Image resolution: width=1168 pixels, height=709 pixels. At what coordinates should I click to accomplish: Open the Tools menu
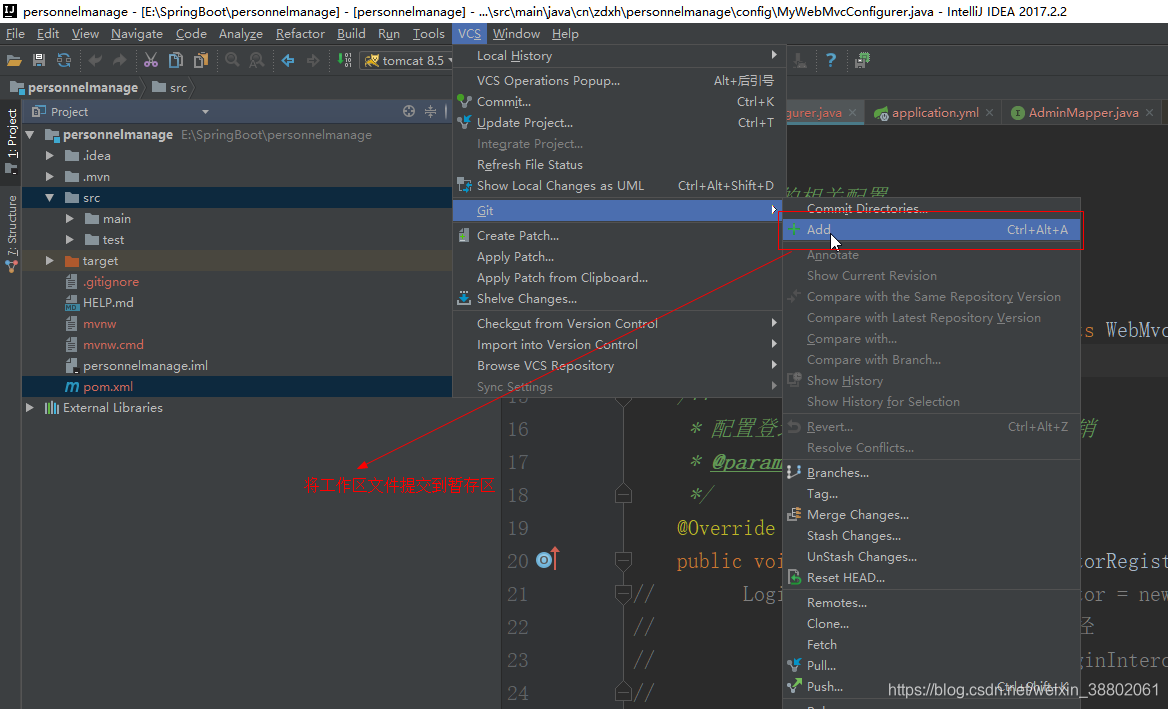click(428, 34)
